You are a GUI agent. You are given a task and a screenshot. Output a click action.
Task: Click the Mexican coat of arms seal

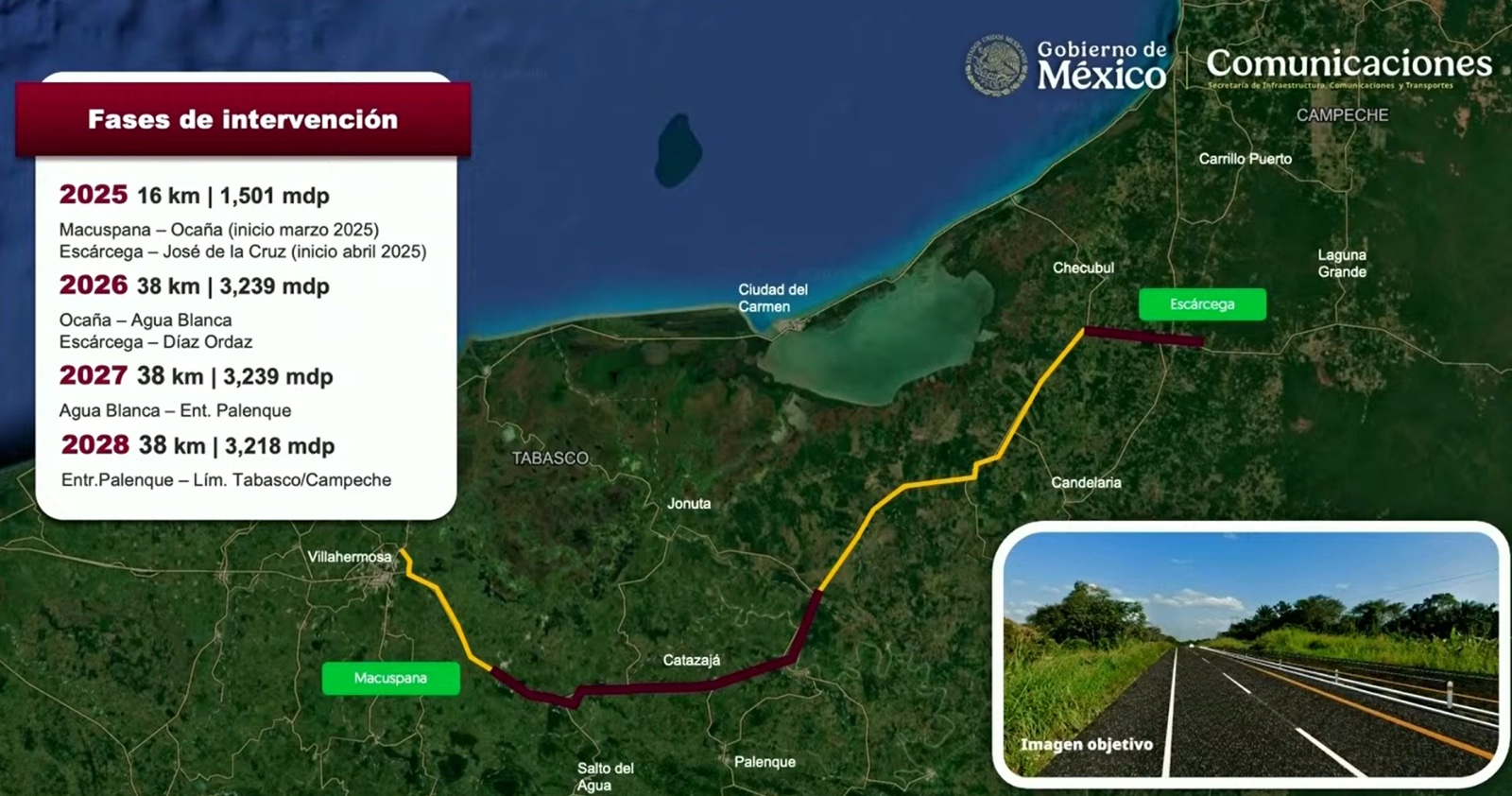tap(996, 66)
